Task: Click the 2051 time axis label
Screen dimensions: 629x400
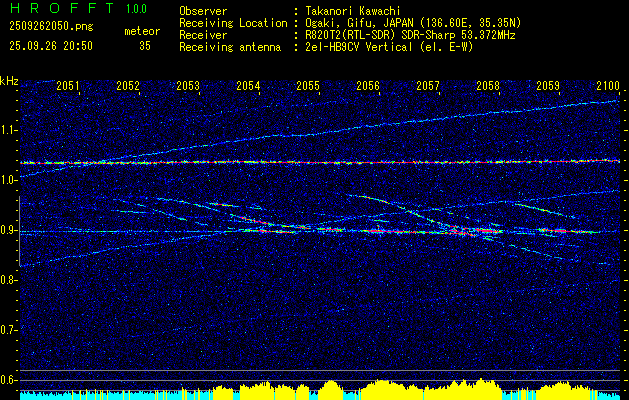Action: pyautogui.click(x=68, y=86)
